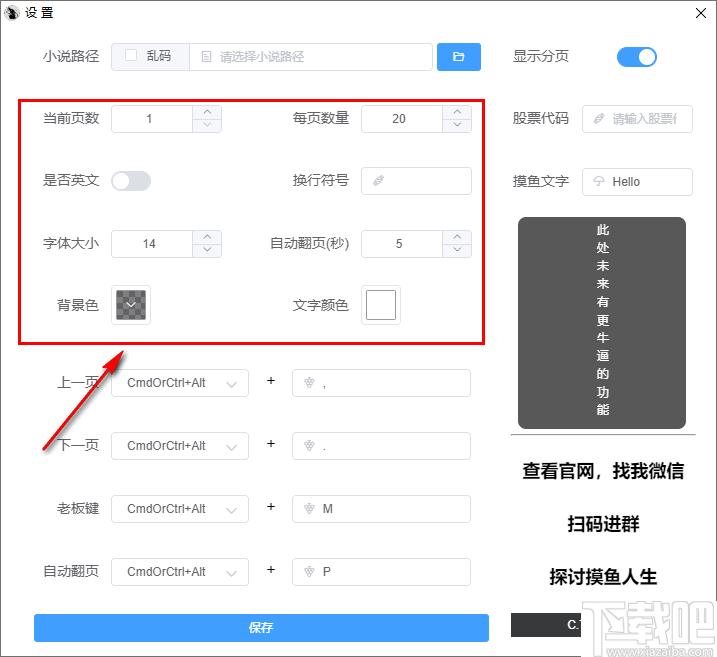This screenshot has width=717, height=657.
Task: Click the 下一页 period key field
Action: (x=381, y=446)
